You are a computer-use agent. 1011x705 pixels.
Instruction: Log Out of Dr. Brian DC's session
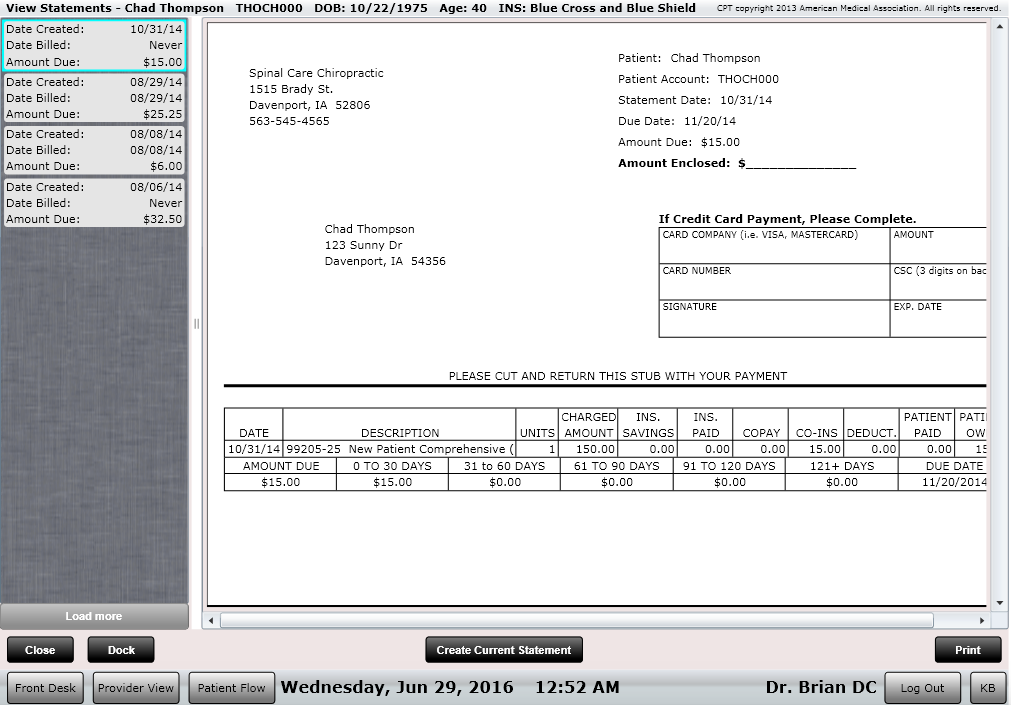[x=921, y=687]
